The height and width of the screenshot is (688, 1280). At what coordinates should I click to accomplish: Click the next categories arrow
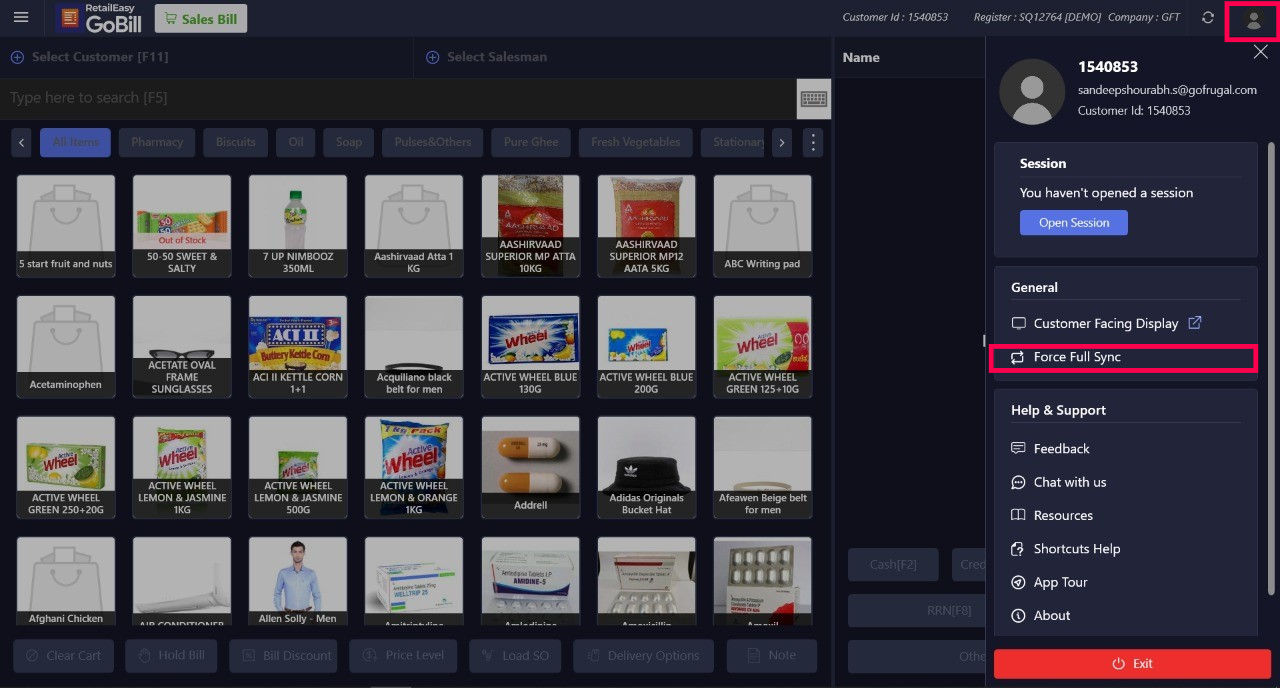pyautogui.click(x=782, y=142)
